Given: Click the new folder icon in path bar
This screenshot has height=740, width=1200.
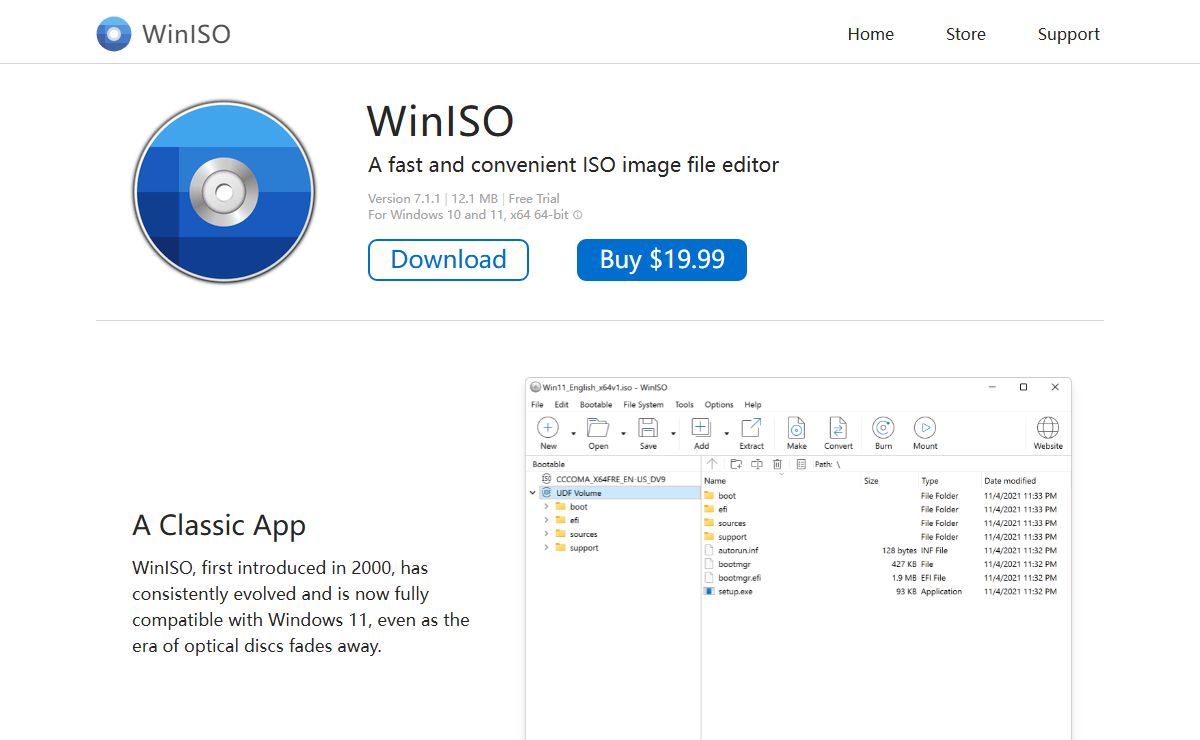Looking at the screenshot, I should pos(736,464).
